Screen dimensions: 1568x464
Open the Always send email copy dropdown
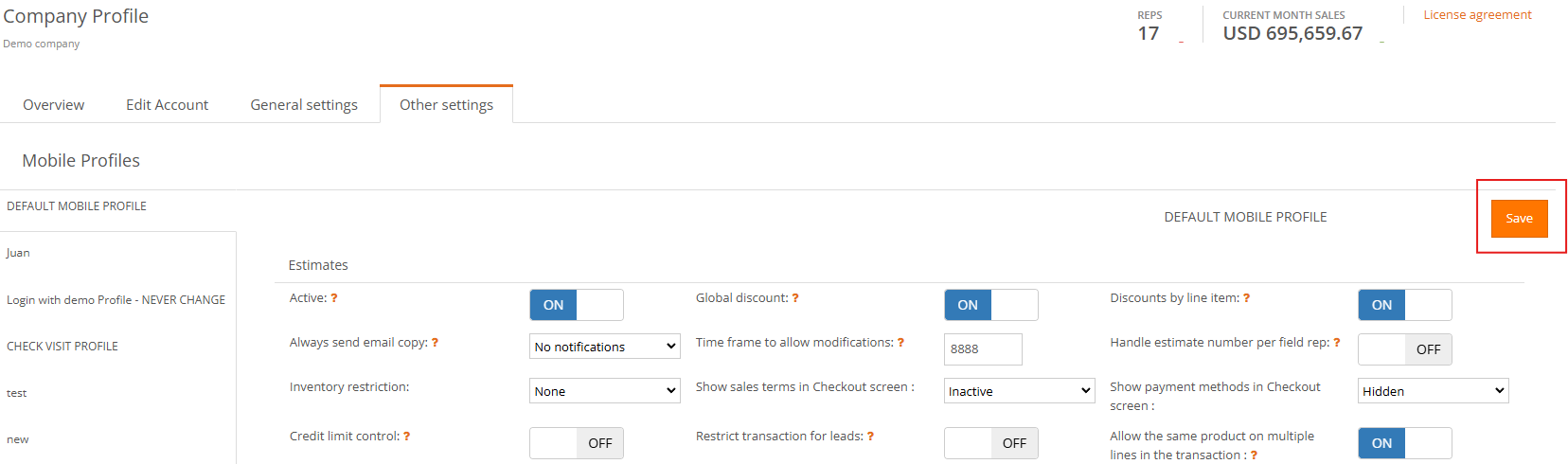[605, 347]
